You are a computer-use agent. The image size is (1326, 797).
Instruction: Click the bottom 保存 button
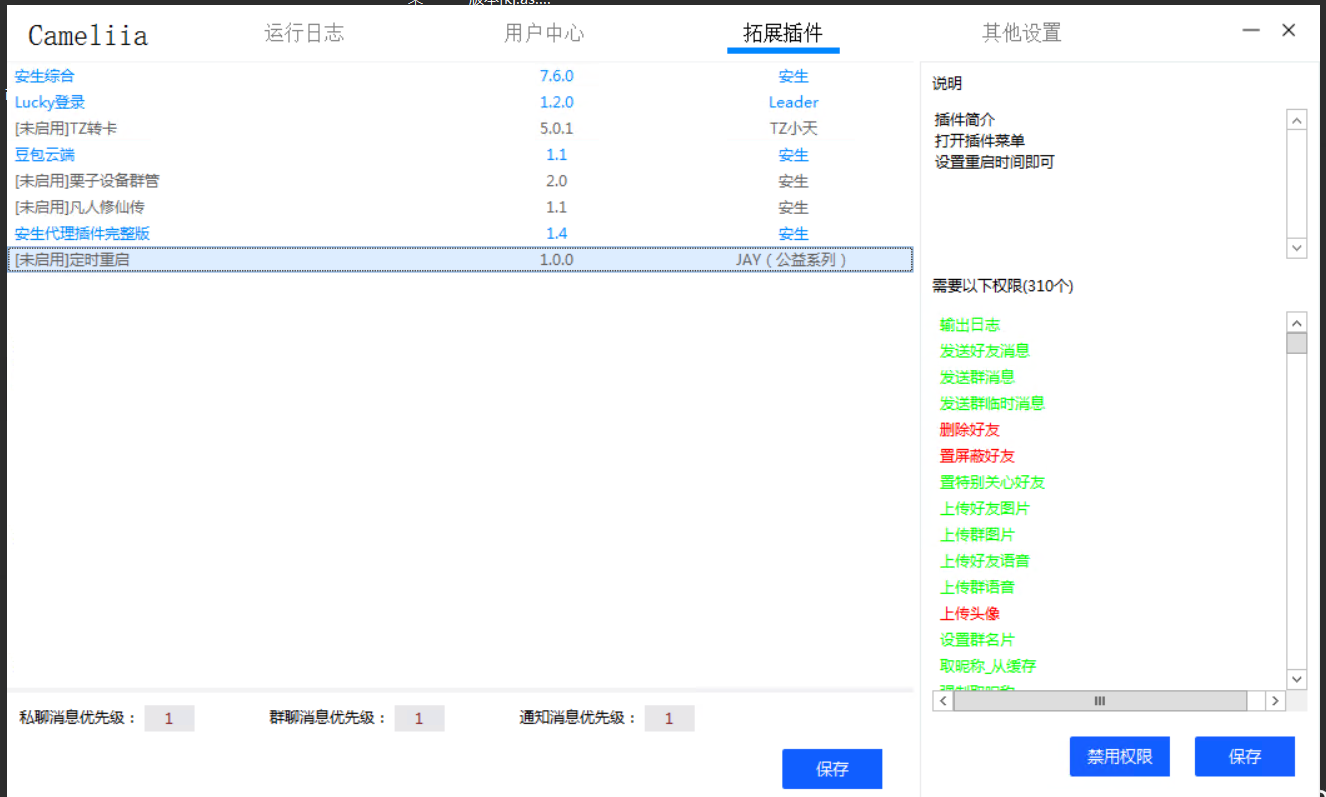(x=832, y=769)
